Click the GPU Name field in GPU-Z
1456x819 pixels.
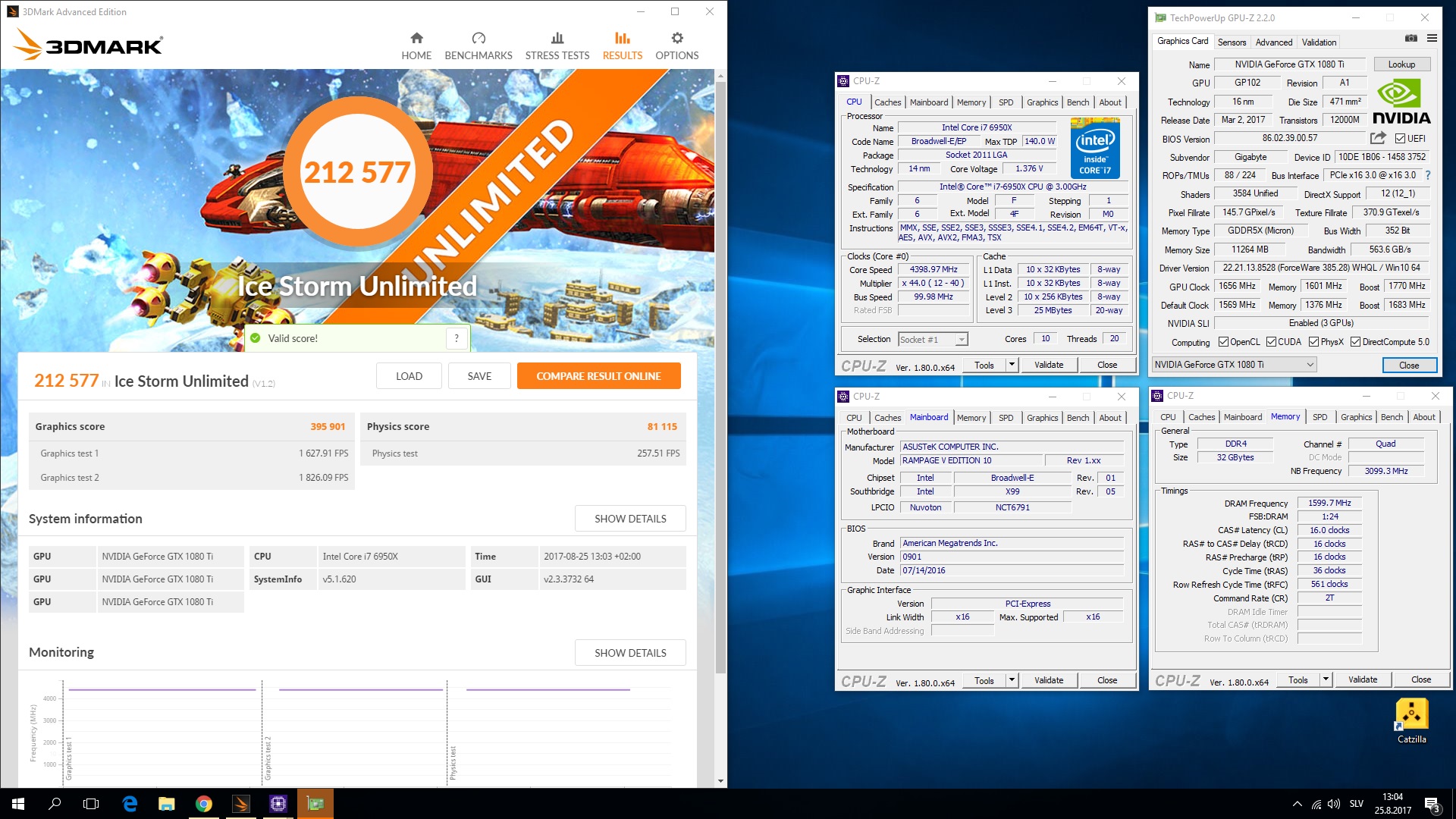pos(1289,64)
